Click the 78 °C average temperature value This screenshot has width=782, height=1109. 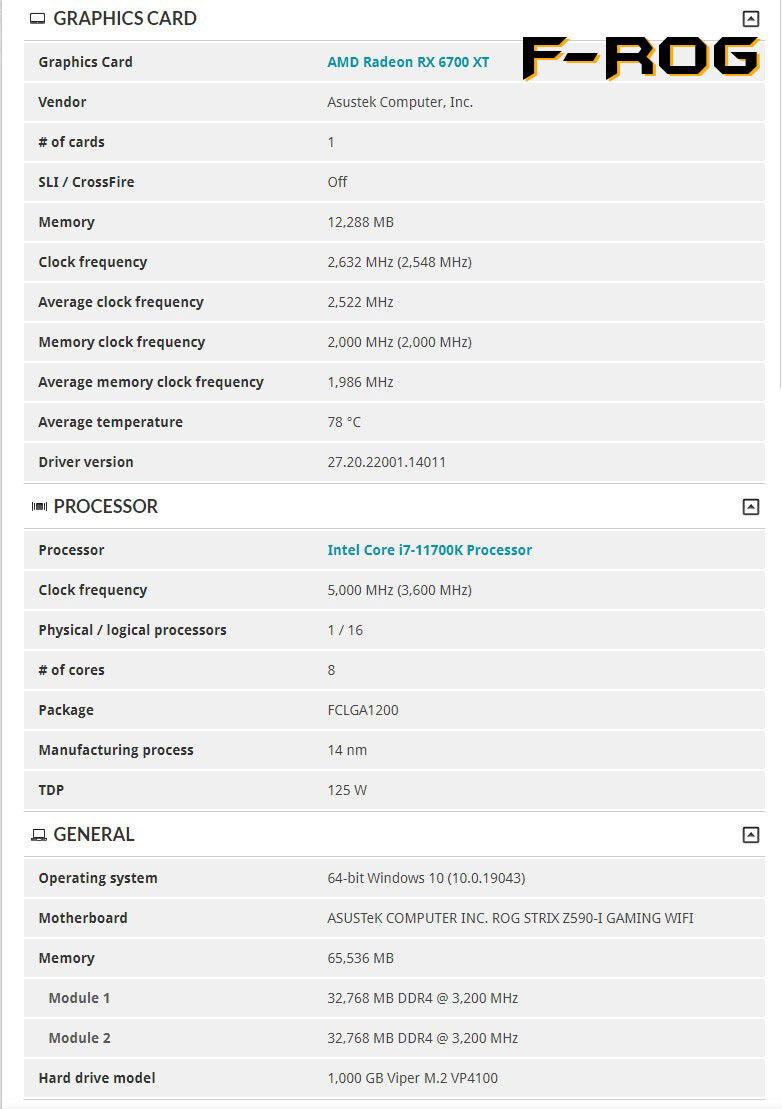click(x=344, y=422)
